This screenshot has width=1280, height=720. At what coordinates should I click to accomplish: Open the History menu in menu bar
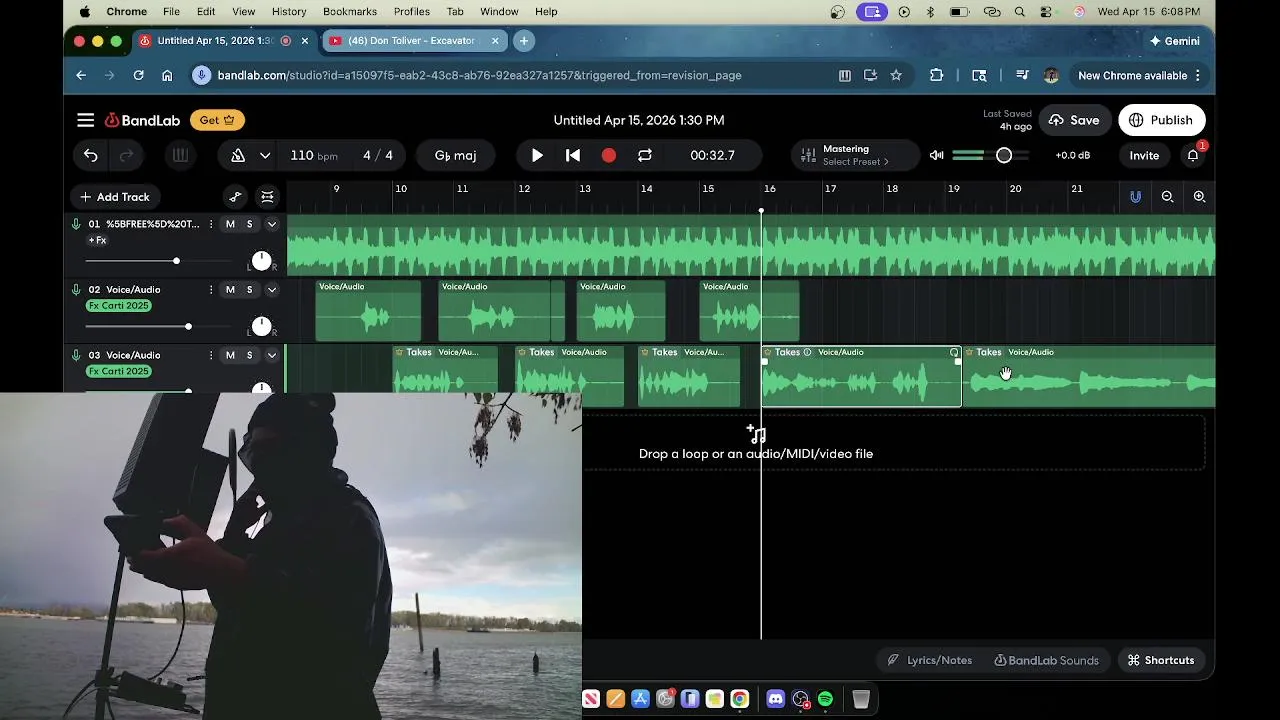[x=289, y=12]
